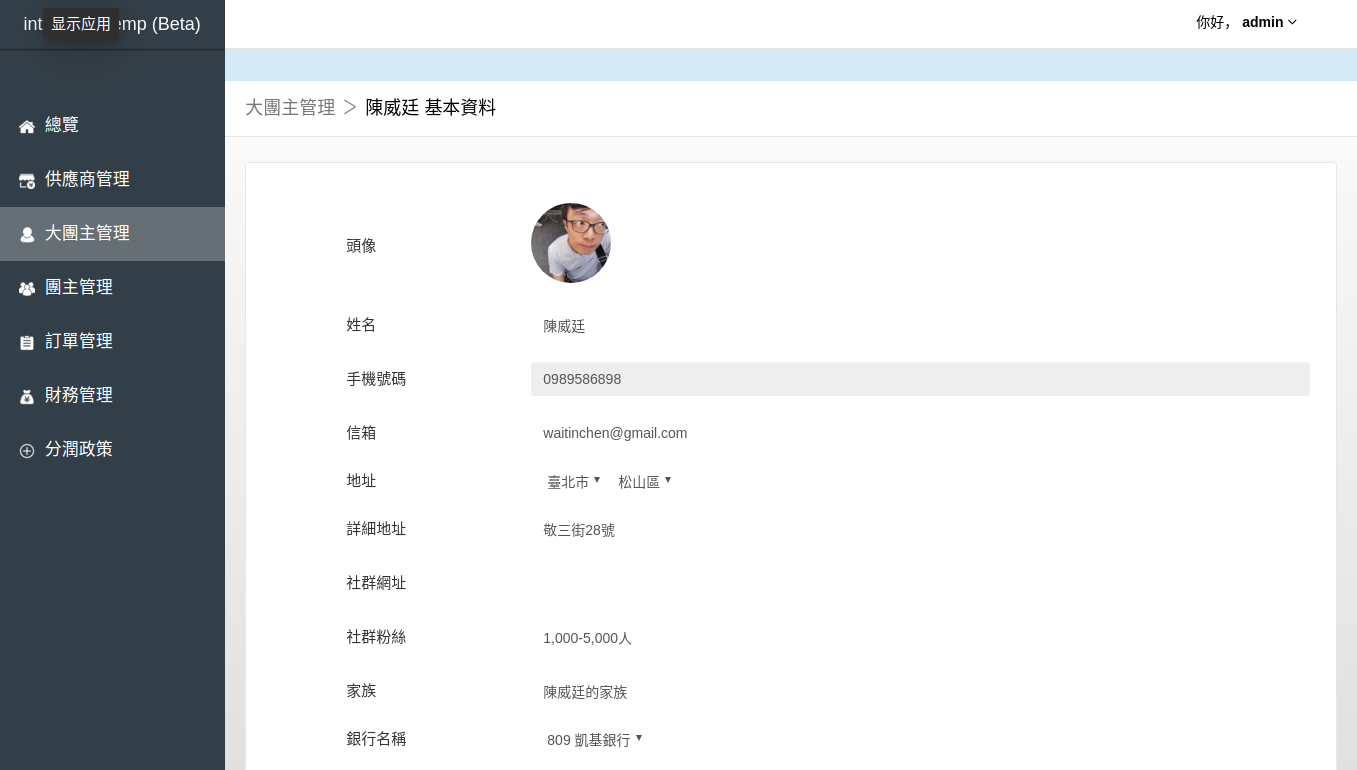Click the money bag icon beside 財務管理
Image resolution: width=1357 pixels, height=770 pixels.
point(27,396)
